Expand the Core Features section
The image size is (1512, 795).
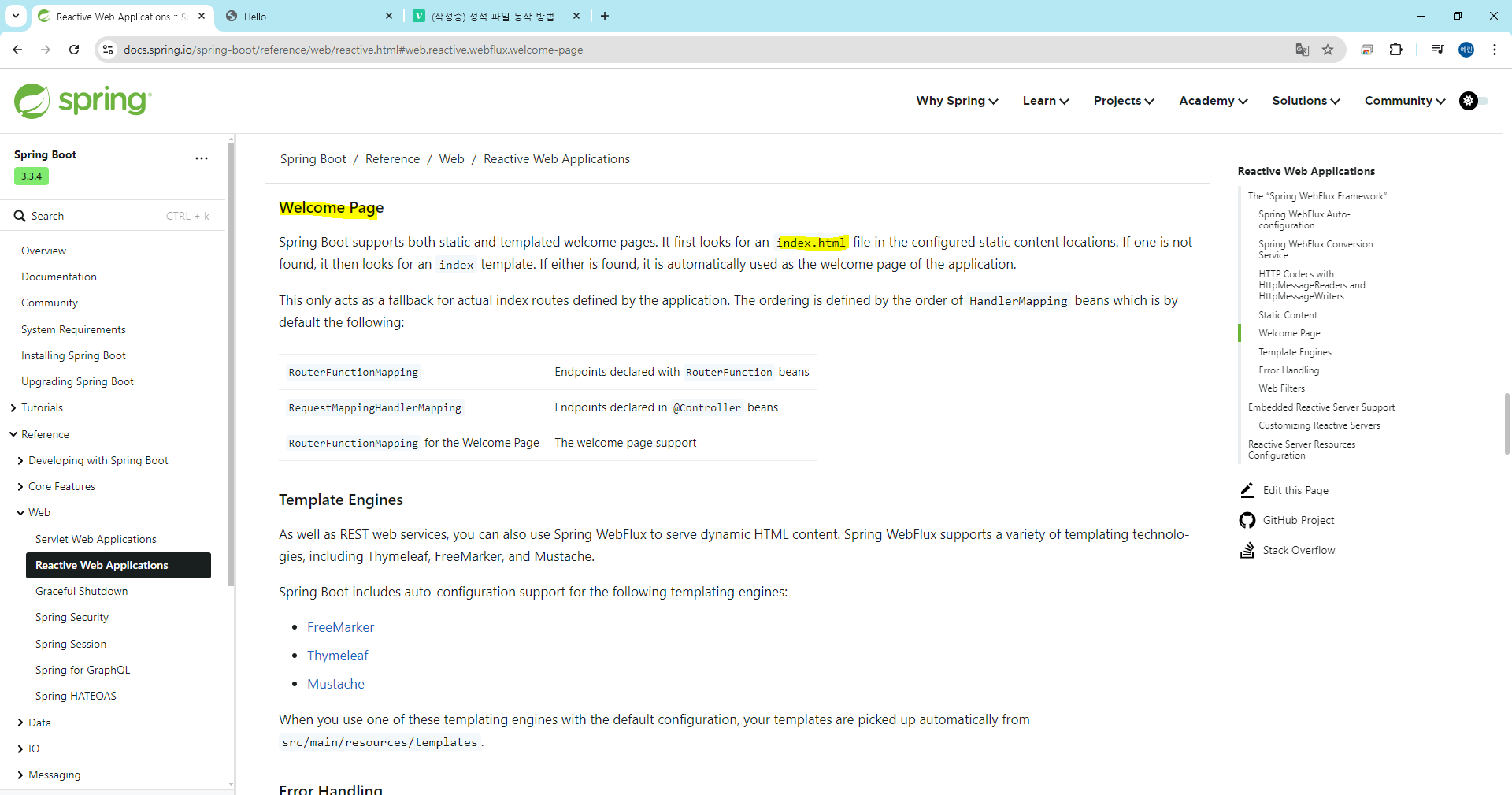click(x=20, y=486)
